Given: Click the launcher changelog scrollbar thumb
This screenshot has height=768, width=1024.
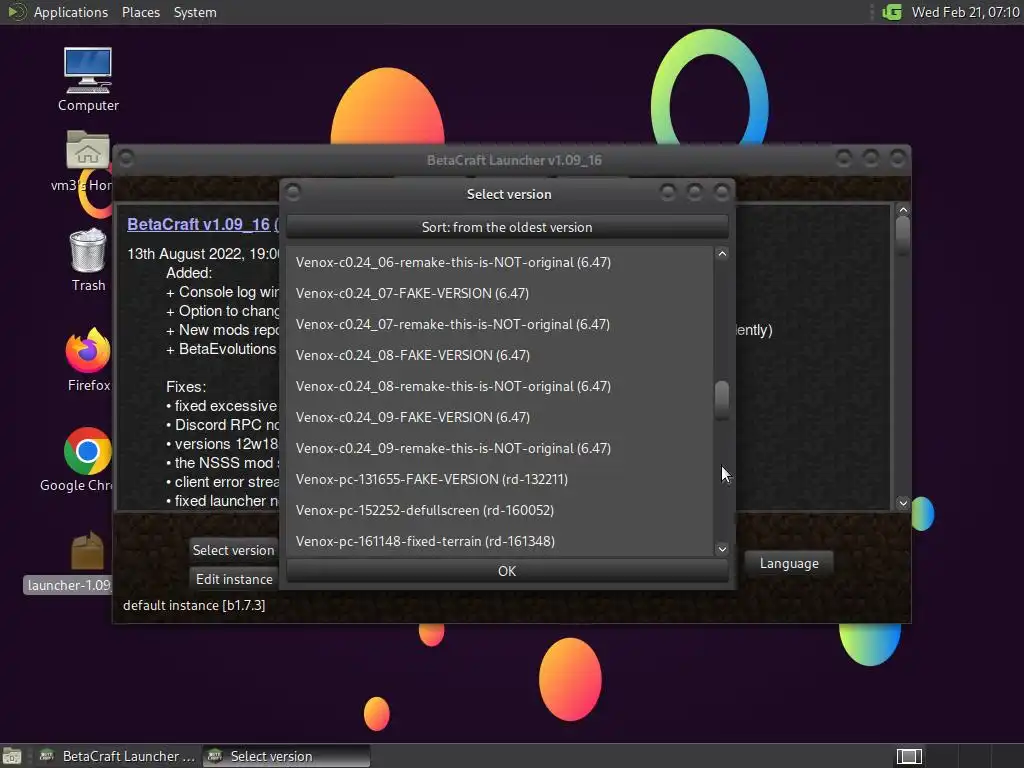Looking at the screenshot, I should [x=903, y=234].
